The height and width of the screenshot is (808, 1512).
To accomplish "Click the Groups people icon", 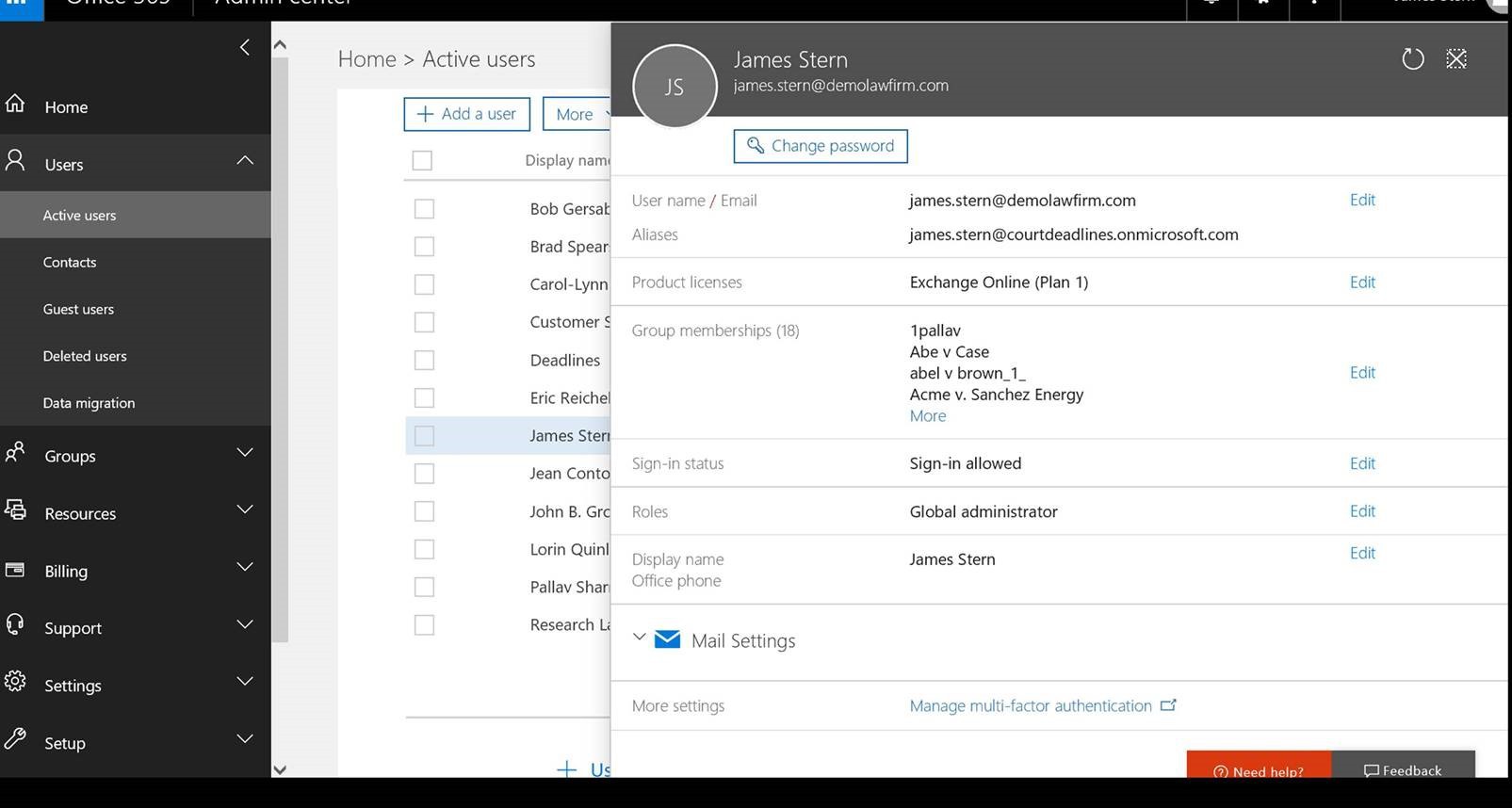I will coord(15,453).
